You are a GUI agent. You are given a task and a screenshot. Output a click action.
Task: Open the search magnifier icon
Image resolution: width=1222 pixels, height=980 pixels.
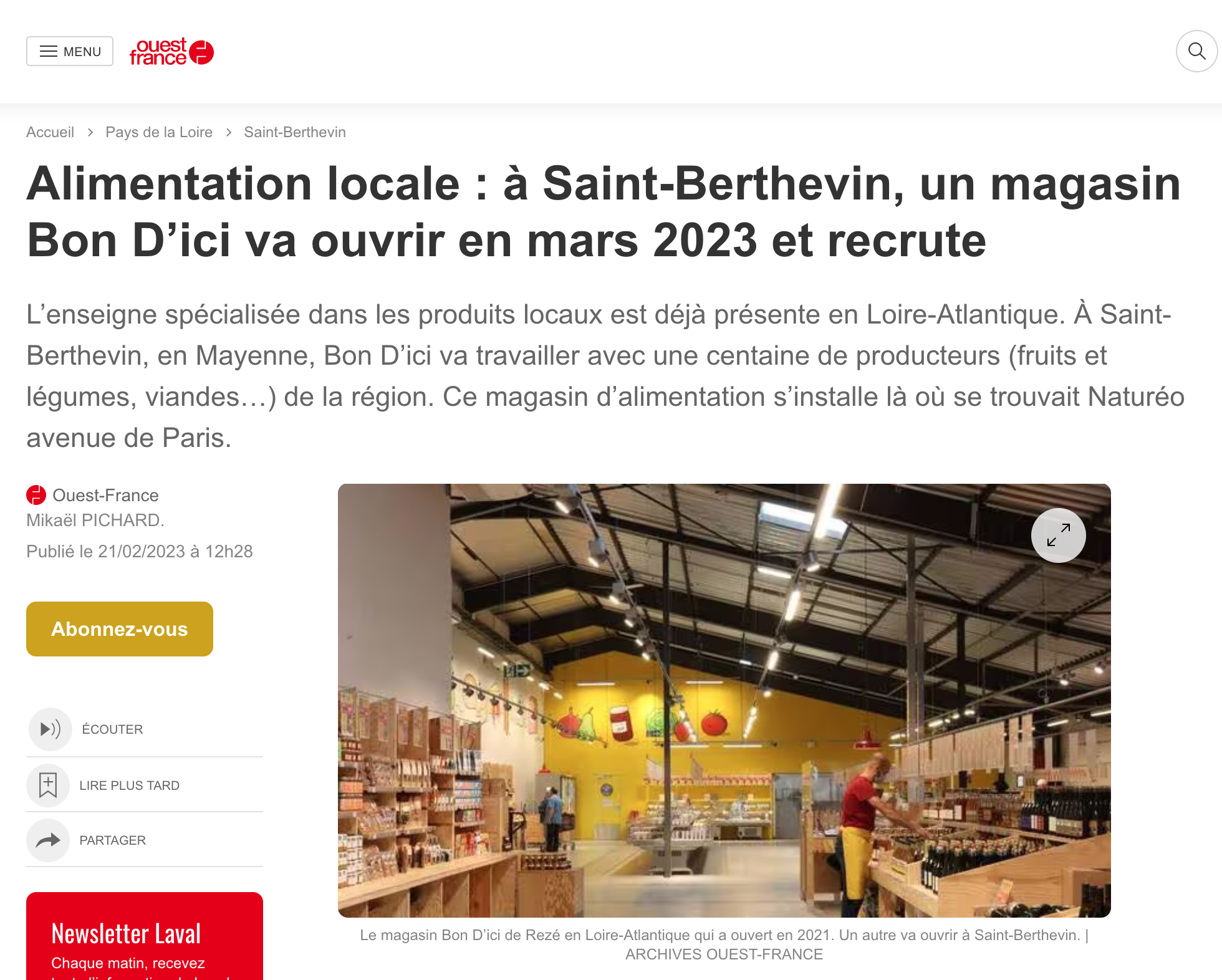1196,51
